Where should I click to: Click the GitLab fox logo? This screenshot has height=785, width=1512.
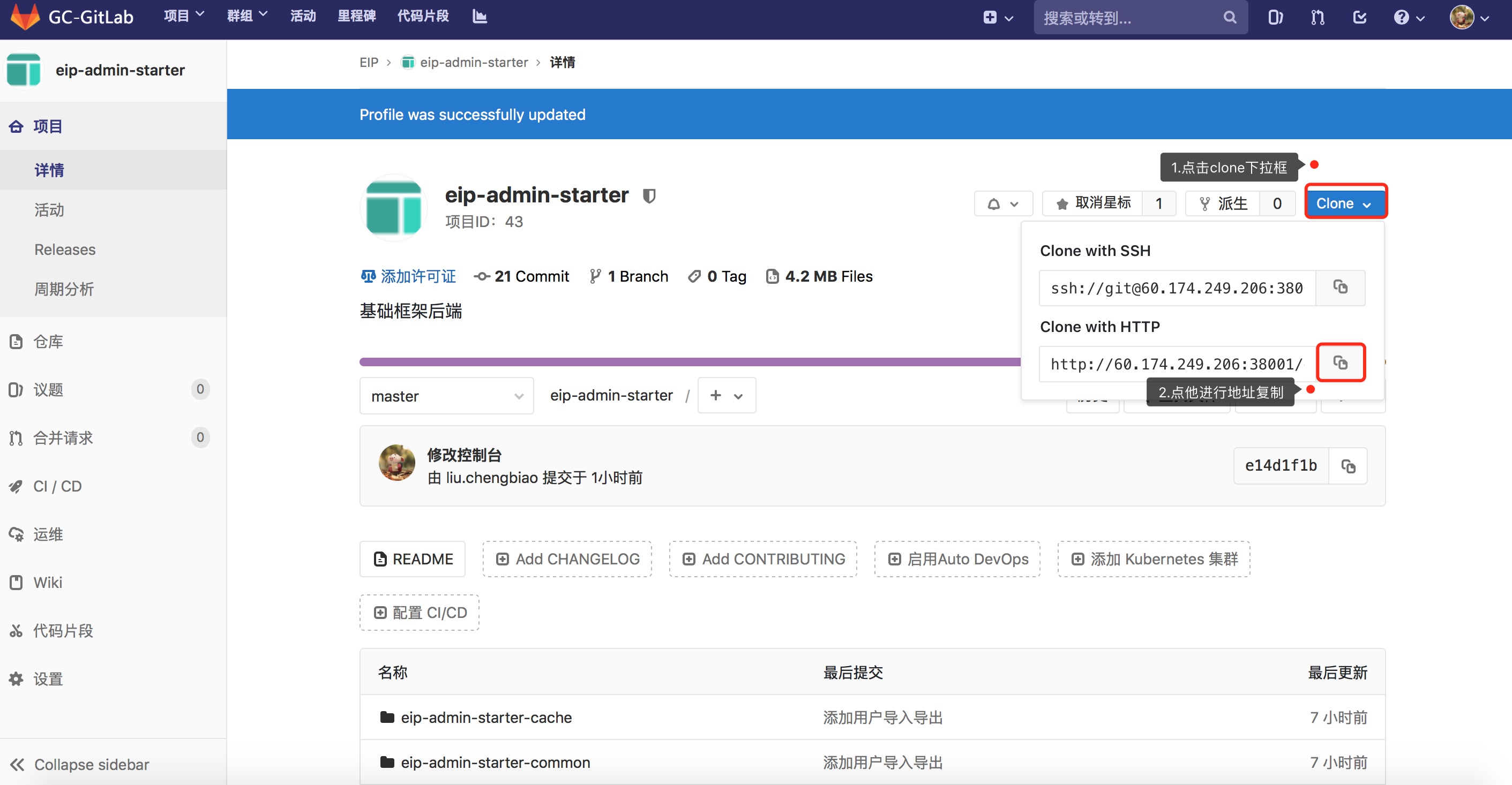click(x=25, y=17)
